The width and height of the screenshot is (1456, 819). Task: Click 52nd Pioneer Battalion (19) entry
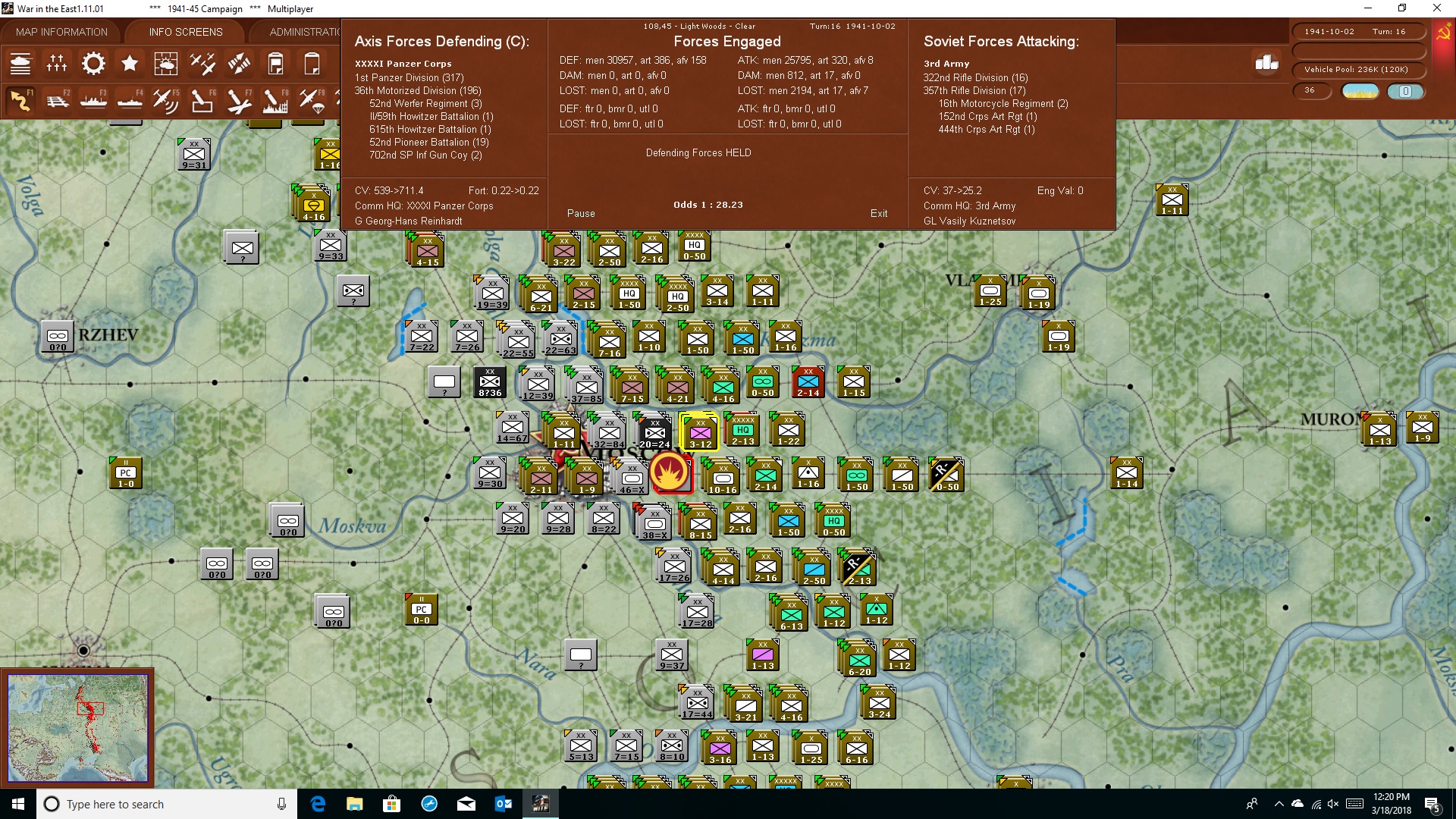[429, 142]
